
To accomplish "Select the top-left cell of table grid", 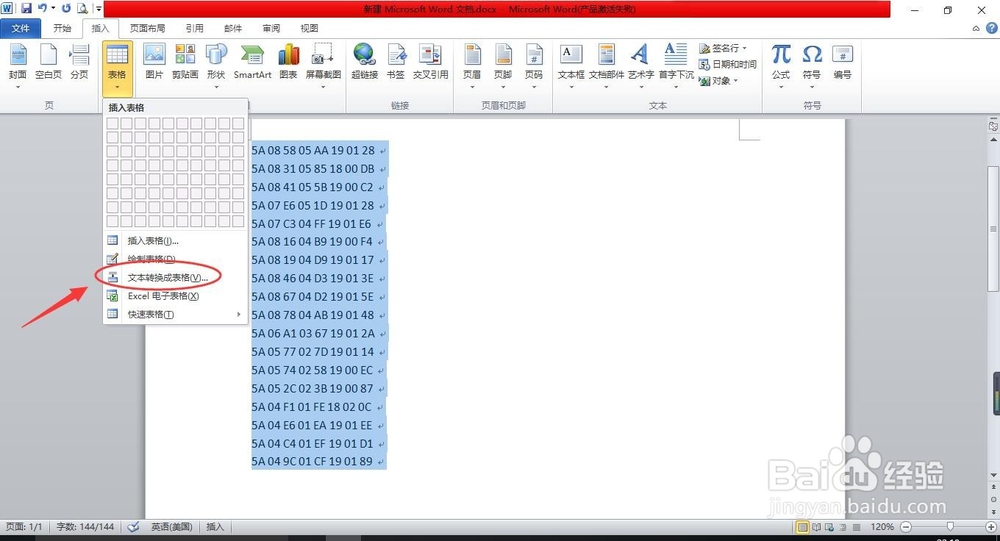I will tap(113, 123).
